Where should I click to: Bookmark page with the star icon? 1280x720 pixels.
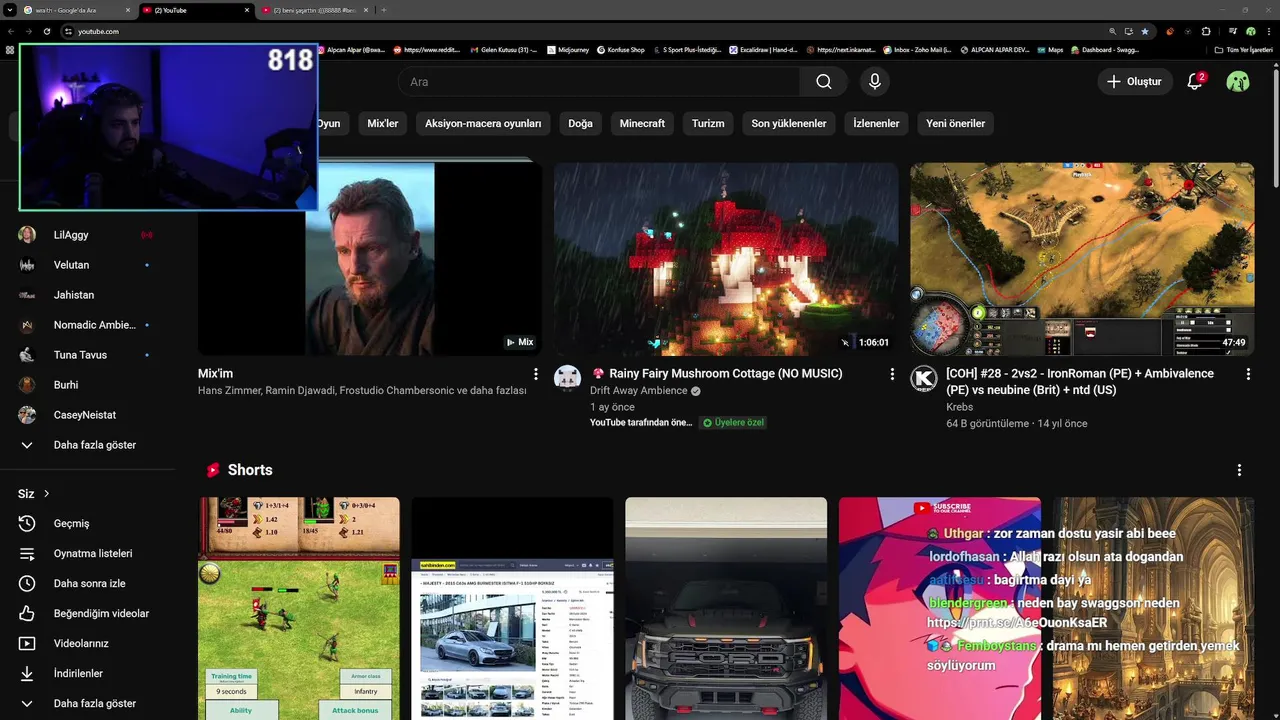click(1145, 31)
